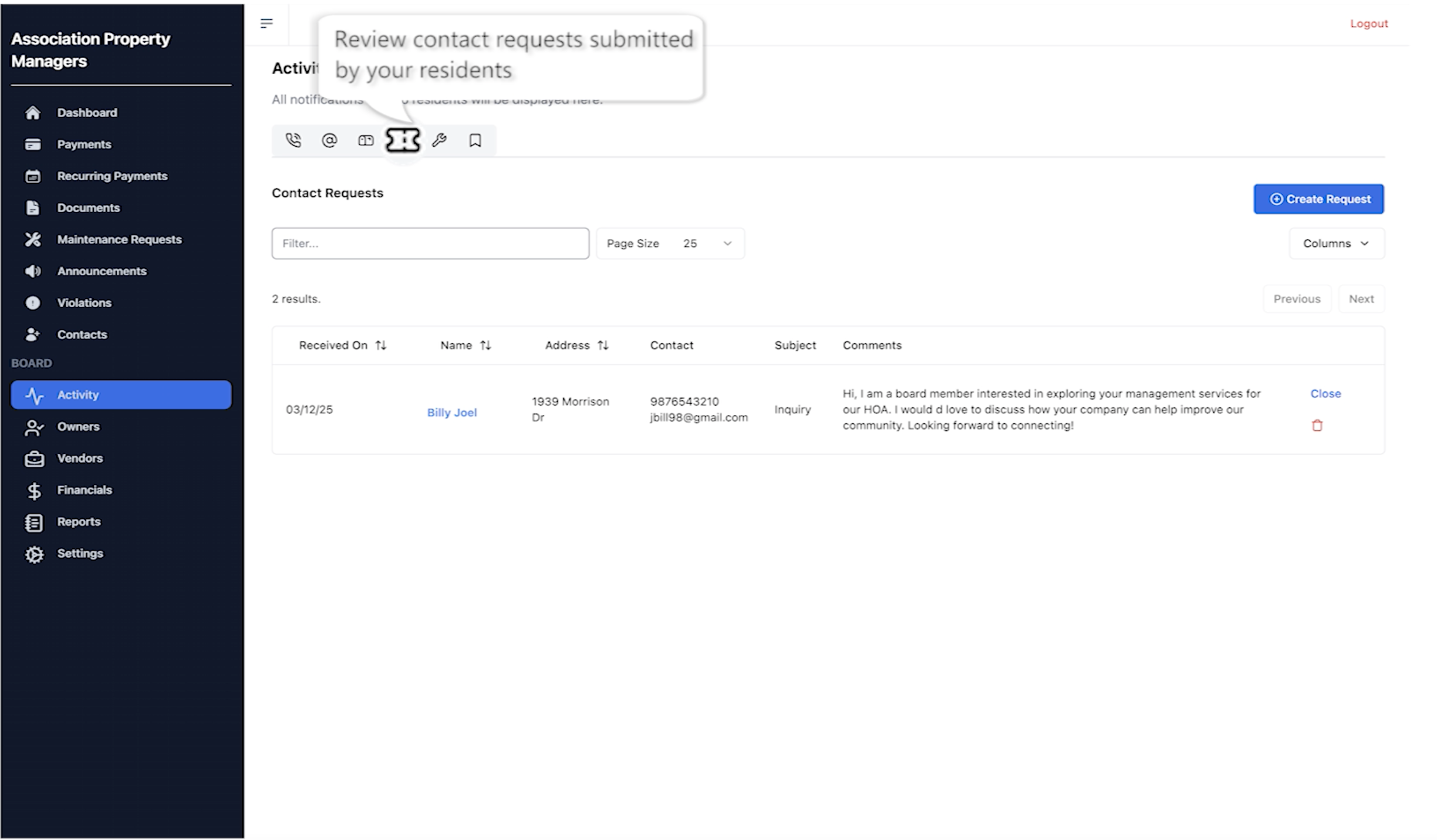Viewport: 1437px width, 840px height.
Task: Click the Logout link
Action: pos(1368,23)
